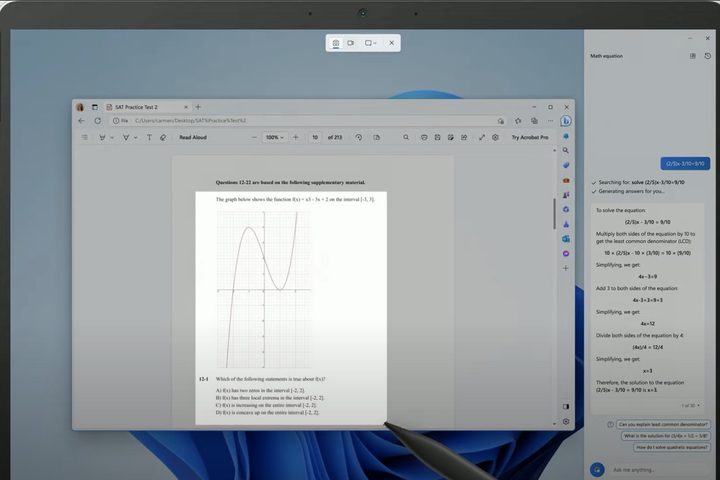
Task: Select the Add text tool
Action: pos(149,137)
